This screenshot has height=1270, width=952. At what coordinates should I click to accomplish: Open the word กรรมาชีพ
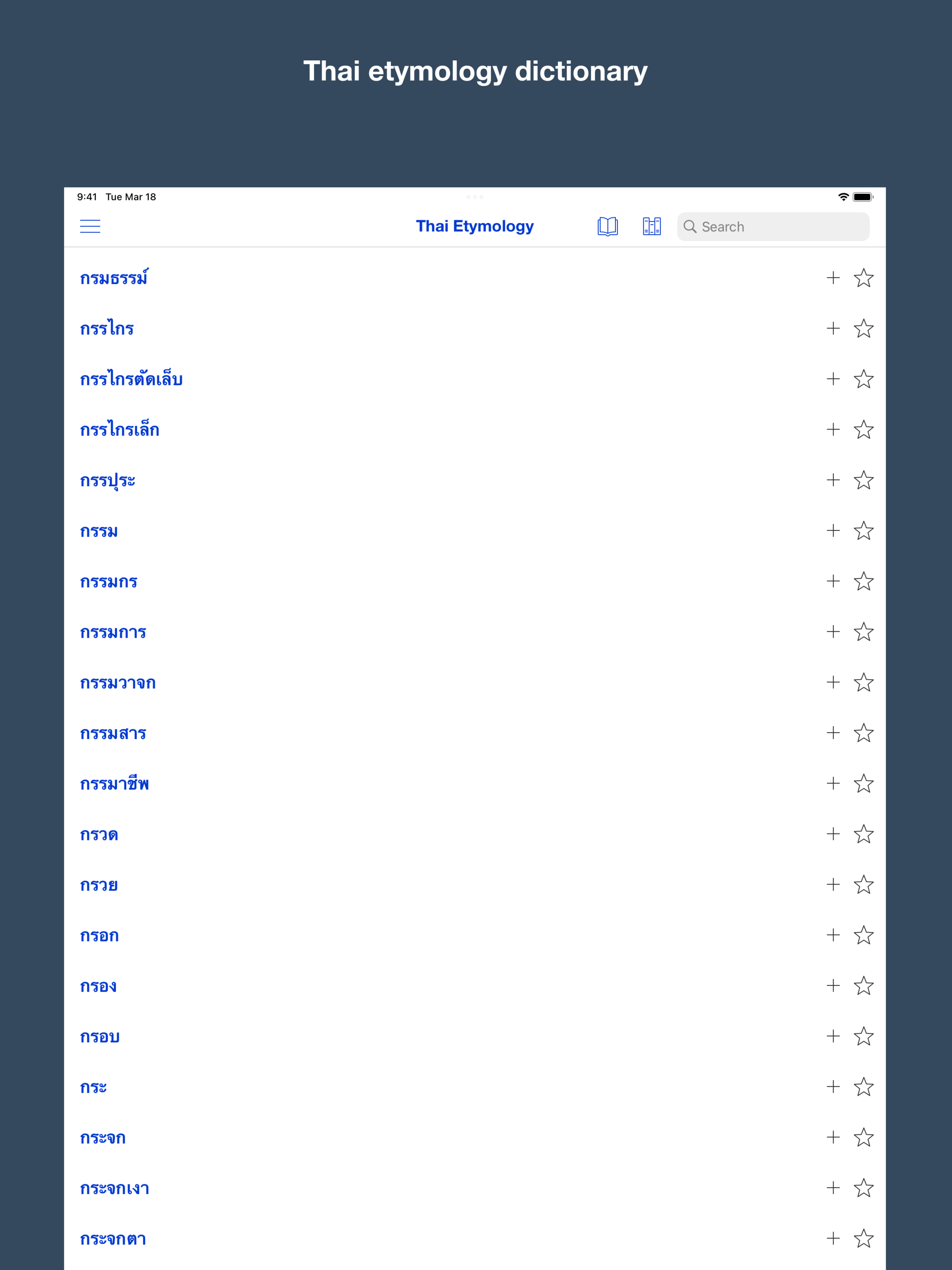tap(114, 783)
